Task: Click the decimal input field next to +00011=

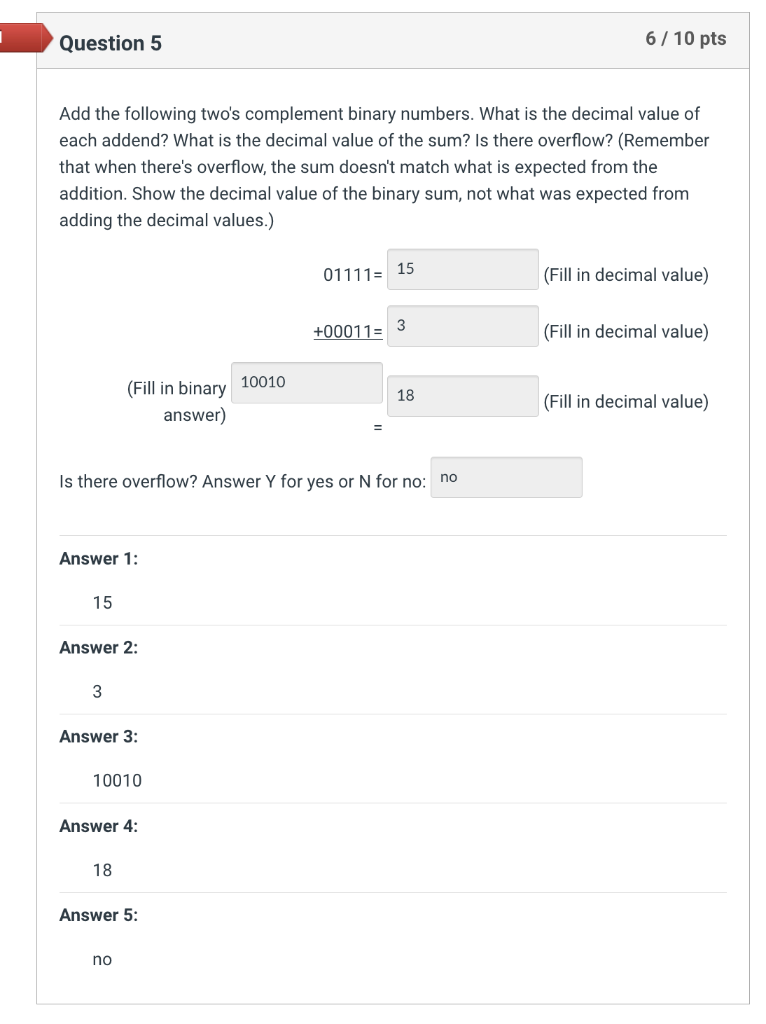Action: [463, 326]
